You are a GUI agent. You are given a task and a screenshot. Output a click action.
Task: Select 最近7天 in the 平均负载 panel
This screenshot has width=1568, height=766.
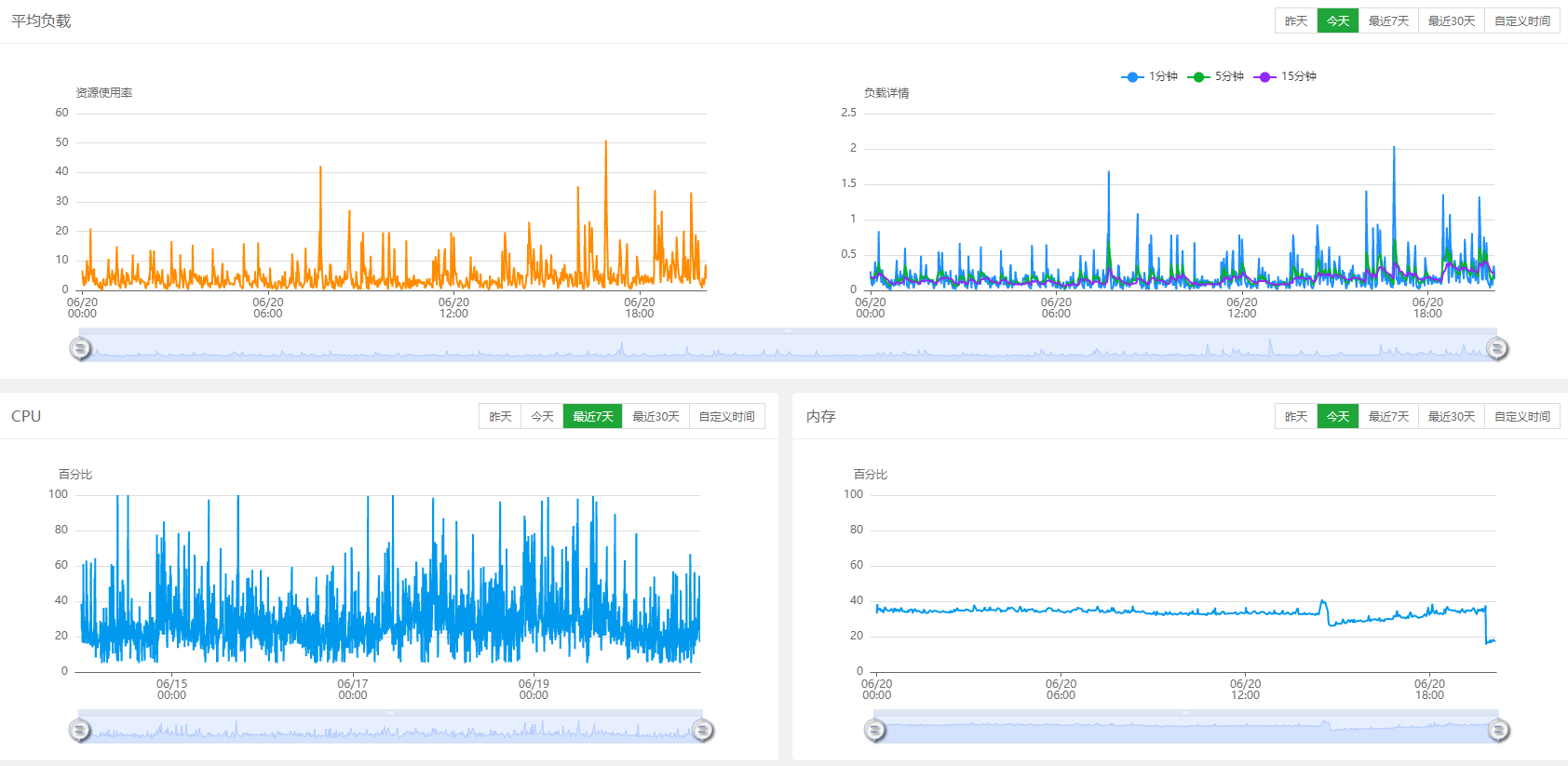coord(1388,20)
